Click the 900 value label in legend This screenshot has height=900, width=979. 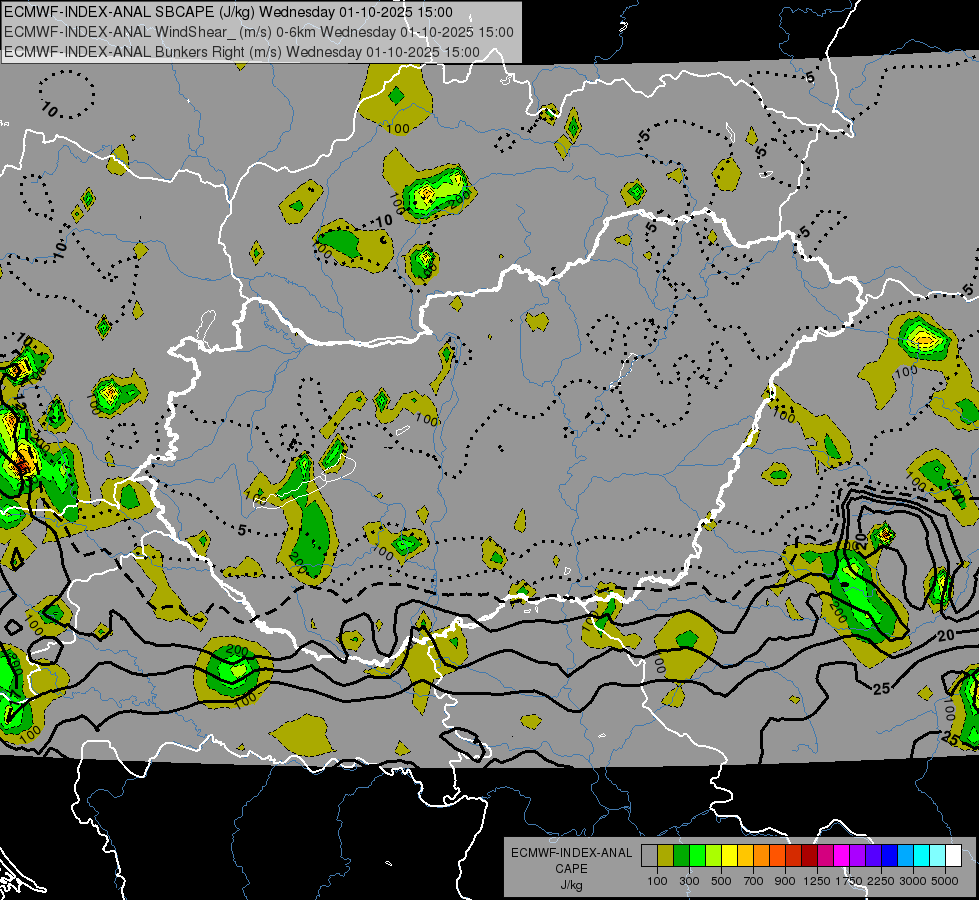[x=785, y=881]
